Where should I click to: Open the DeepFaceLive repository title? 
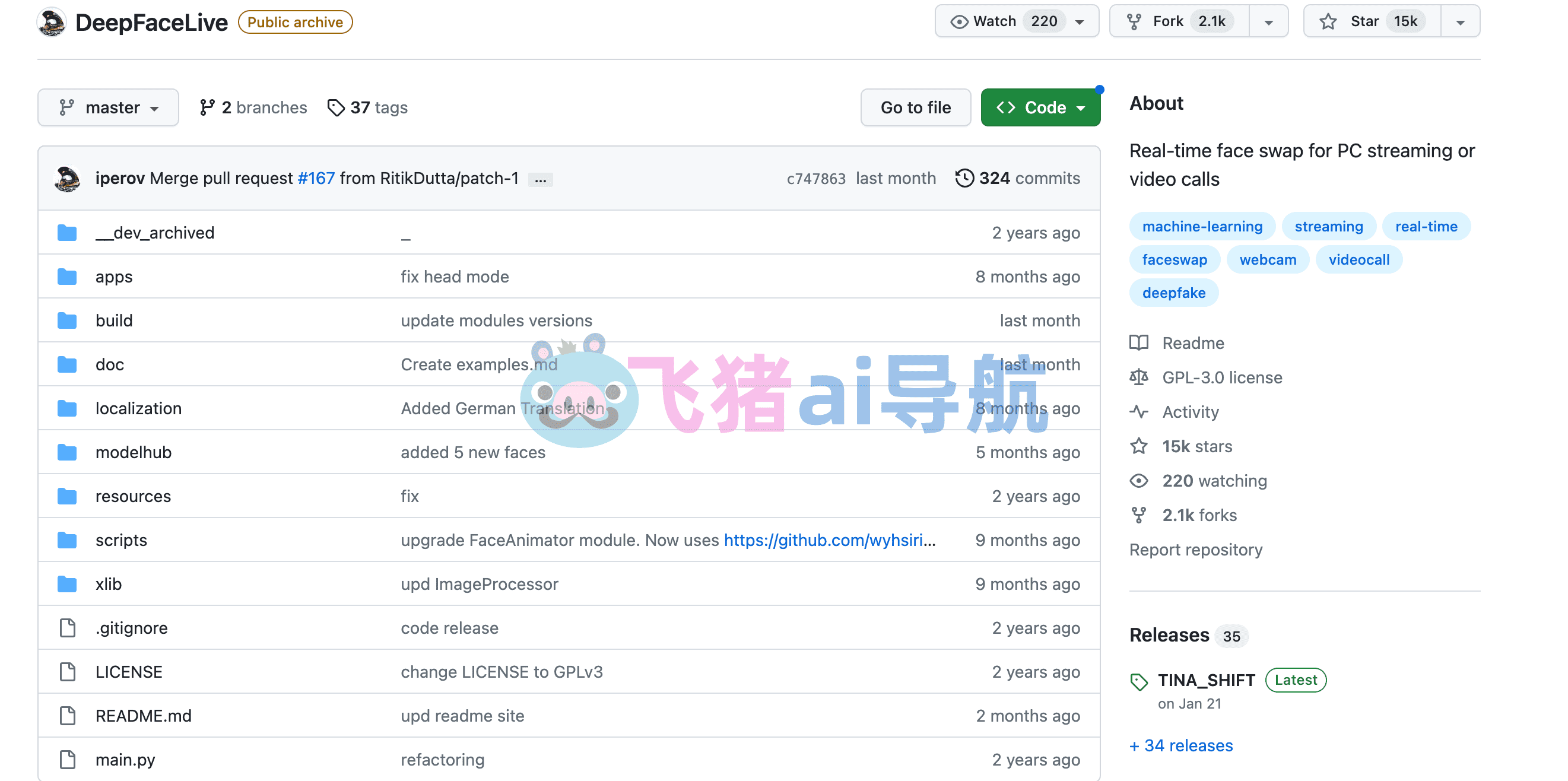(x=151, y=23)
